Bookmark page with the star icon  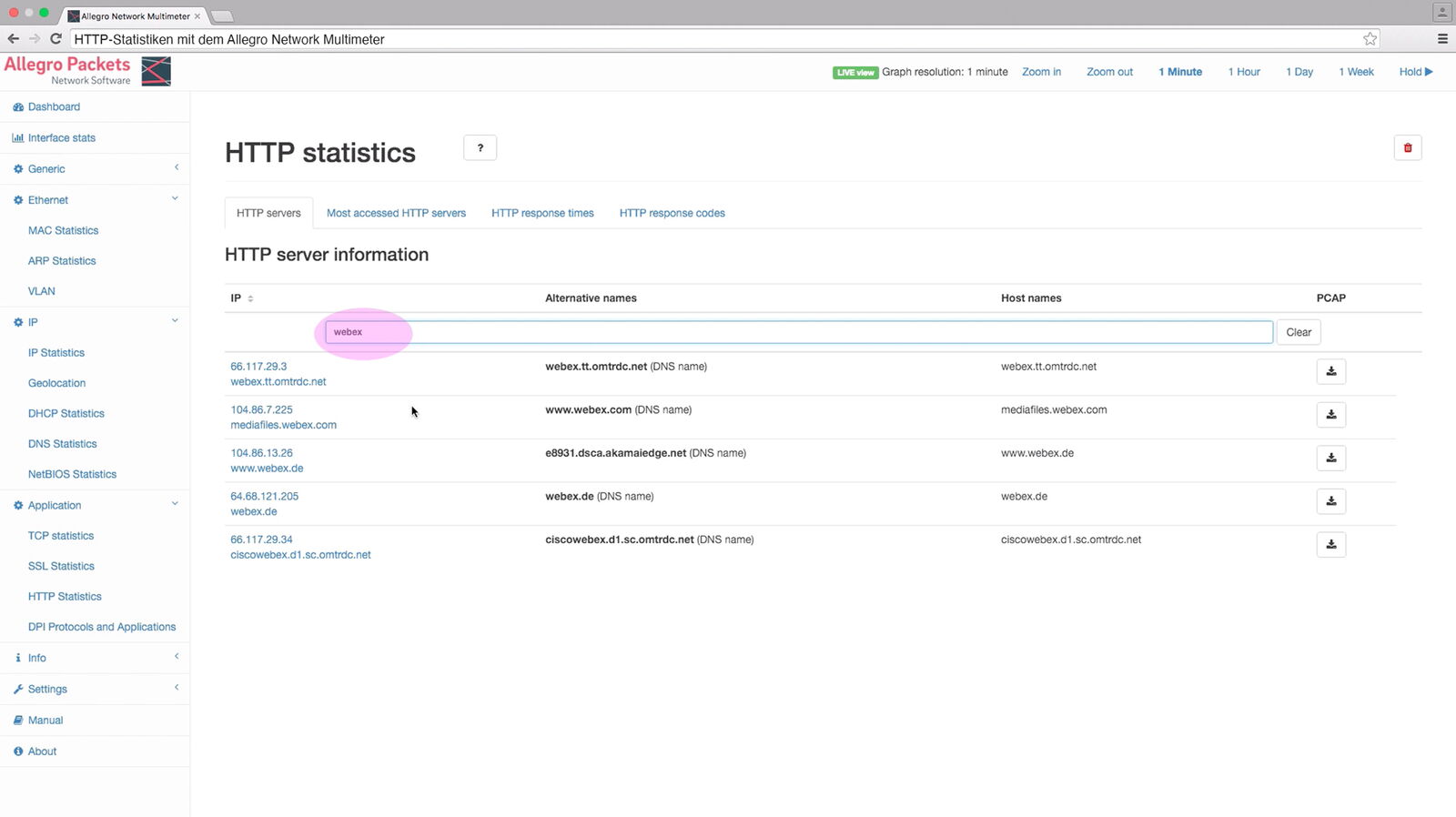click(1370, 39)
